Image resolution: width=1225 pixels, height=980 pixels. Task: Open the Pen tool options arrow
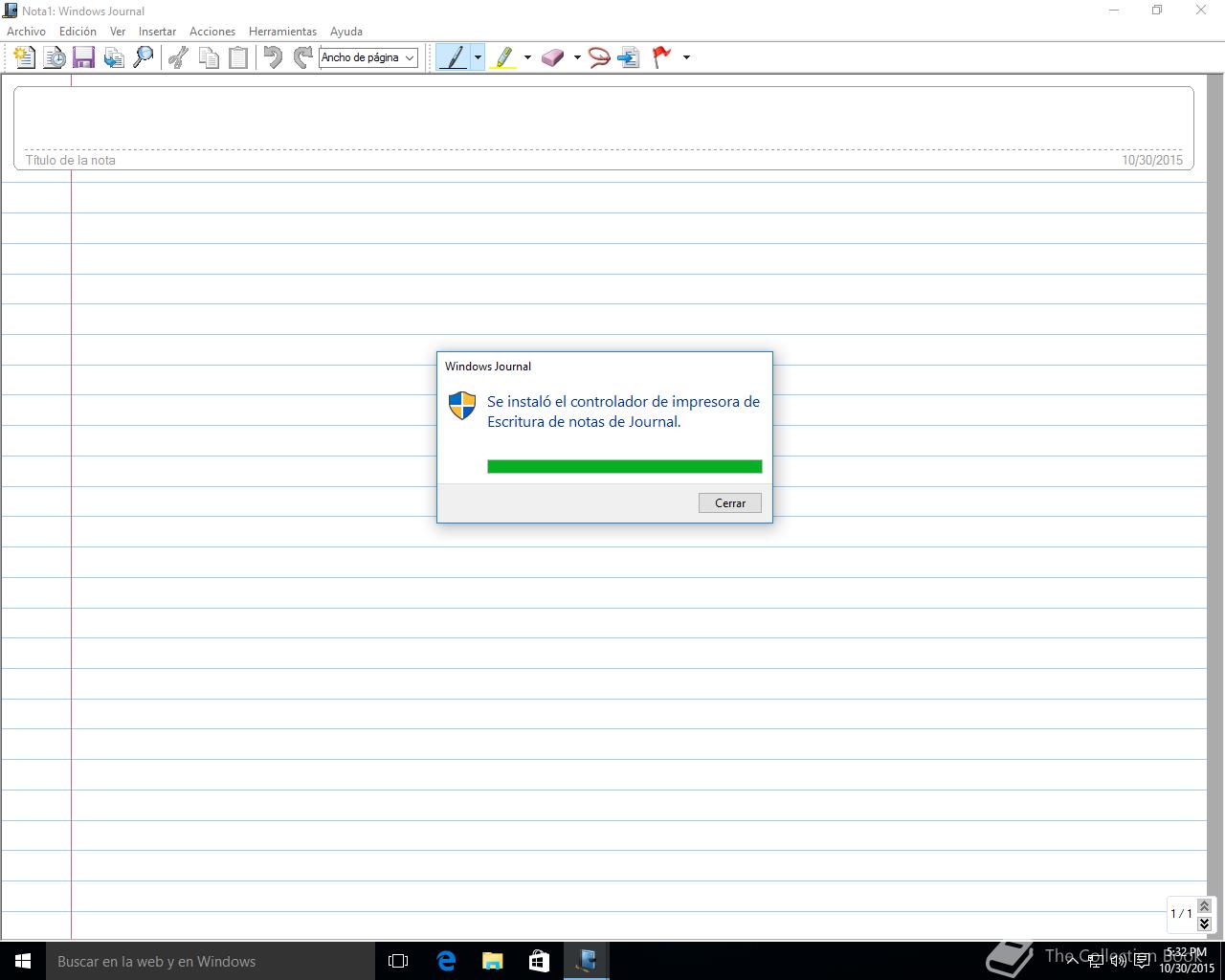(x=478, y=57)
